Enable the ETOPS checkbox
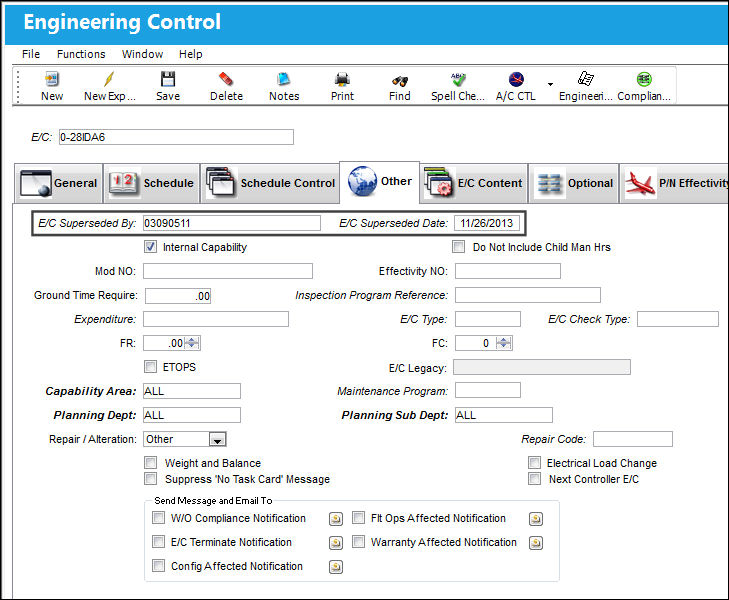Image resolution: width=729 pixels, height=600 pixels. click(x=150, y=367)
